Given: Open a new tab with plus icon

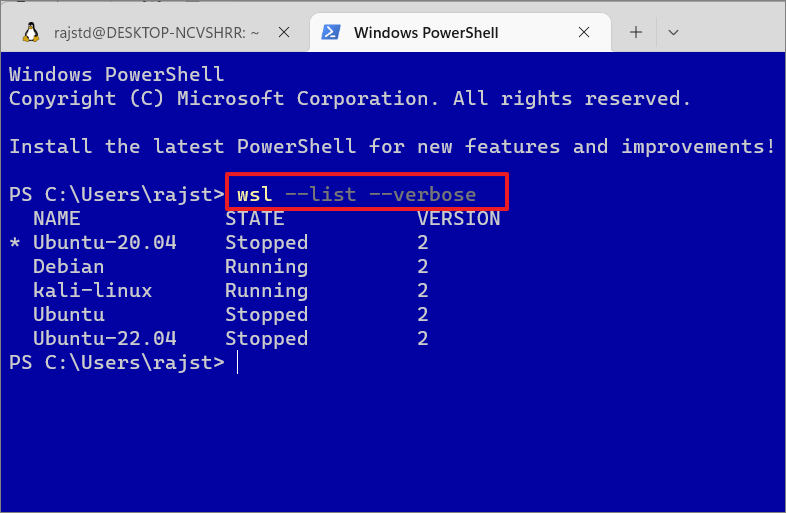Looking at the screenshot, I should pyautogui.click(x=636, y=32).
